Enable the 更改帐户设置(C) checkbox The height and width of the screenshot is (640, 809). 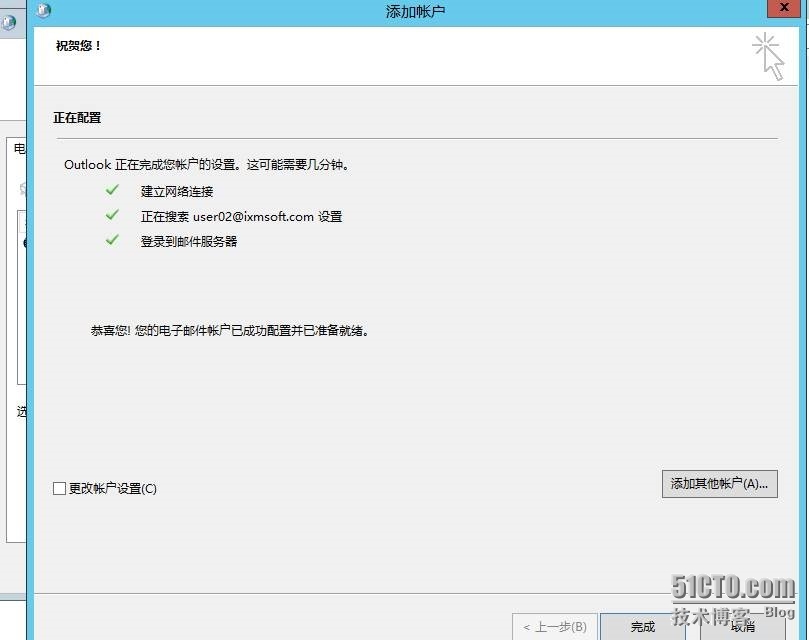click(x=59, y=488)
